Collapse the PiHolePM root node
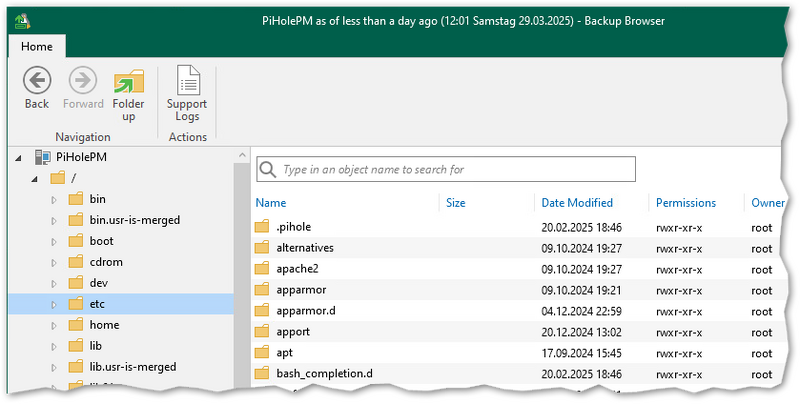Image resolution: width=800 pixels, height=404 pixels. [x=19, y=157]
